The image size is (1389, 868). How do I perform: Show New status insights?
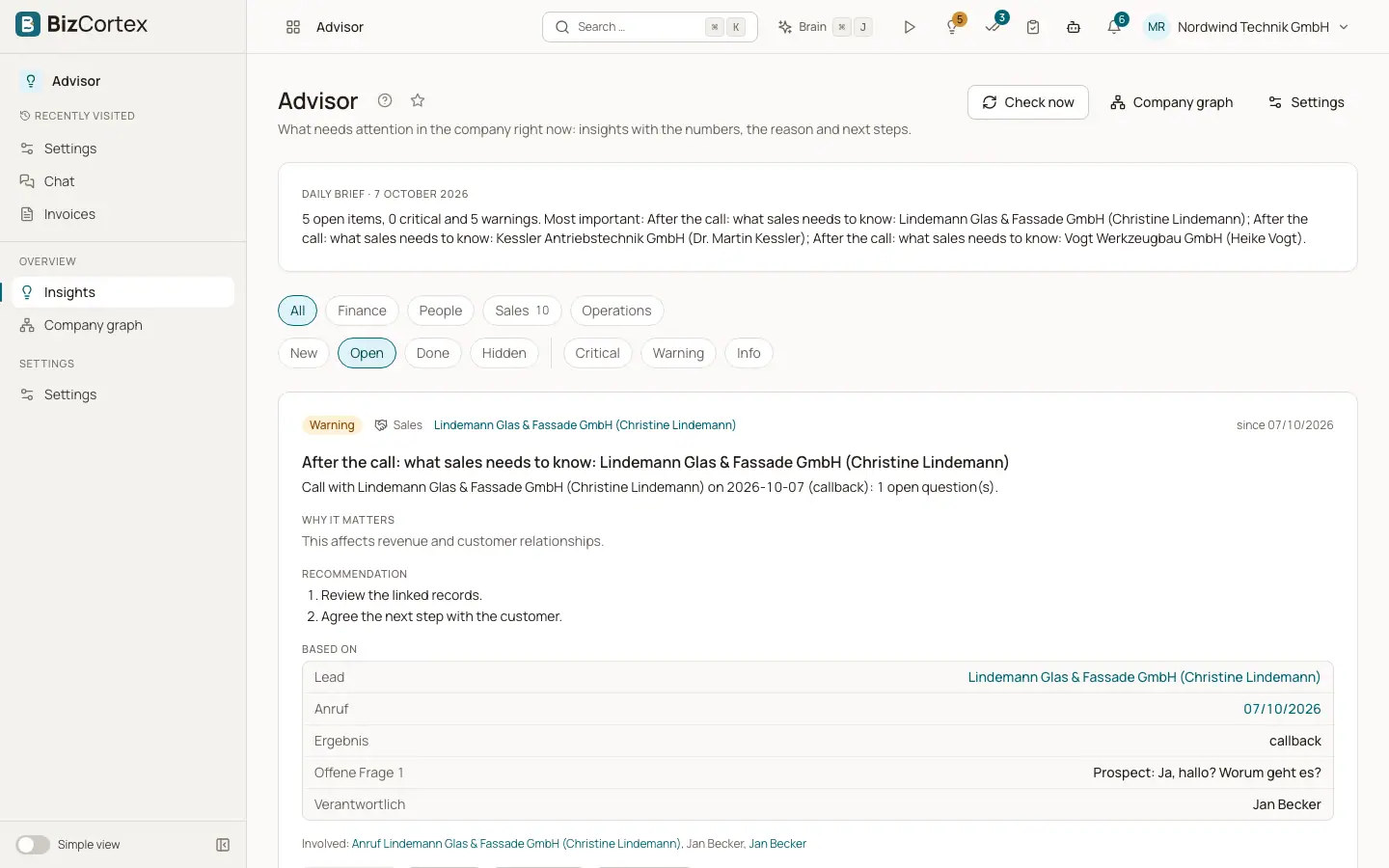pyautogui.click(x=304, y=353)
